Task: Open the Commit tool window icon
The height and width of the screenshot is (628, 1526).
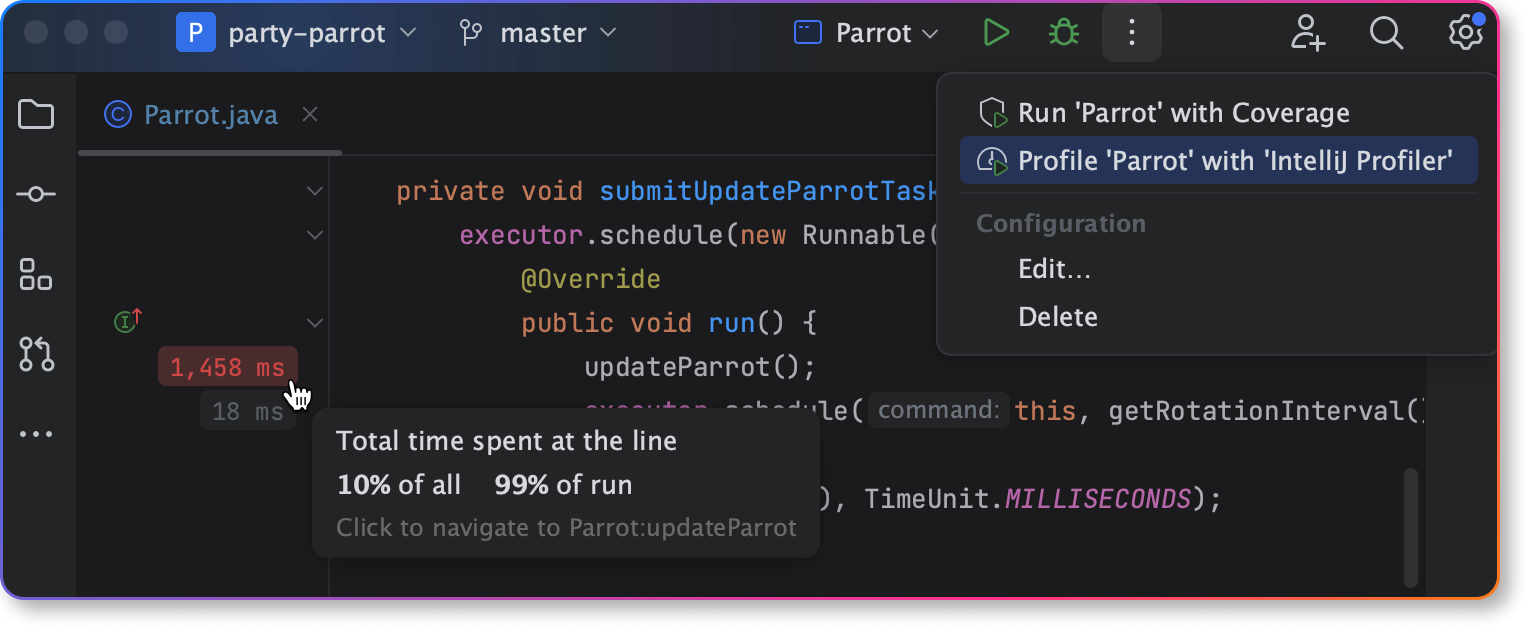Action: (36, 194)
